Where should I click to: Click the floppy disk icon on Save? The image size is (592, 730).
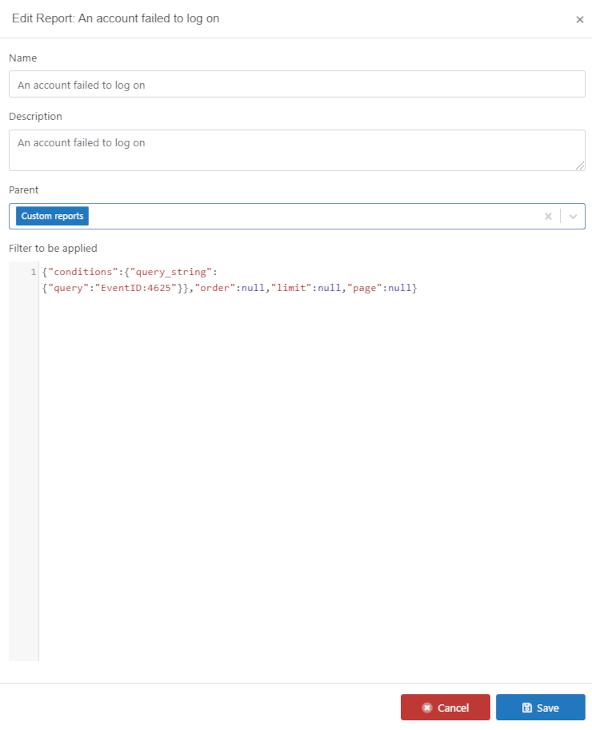click(x=527, y=708)
